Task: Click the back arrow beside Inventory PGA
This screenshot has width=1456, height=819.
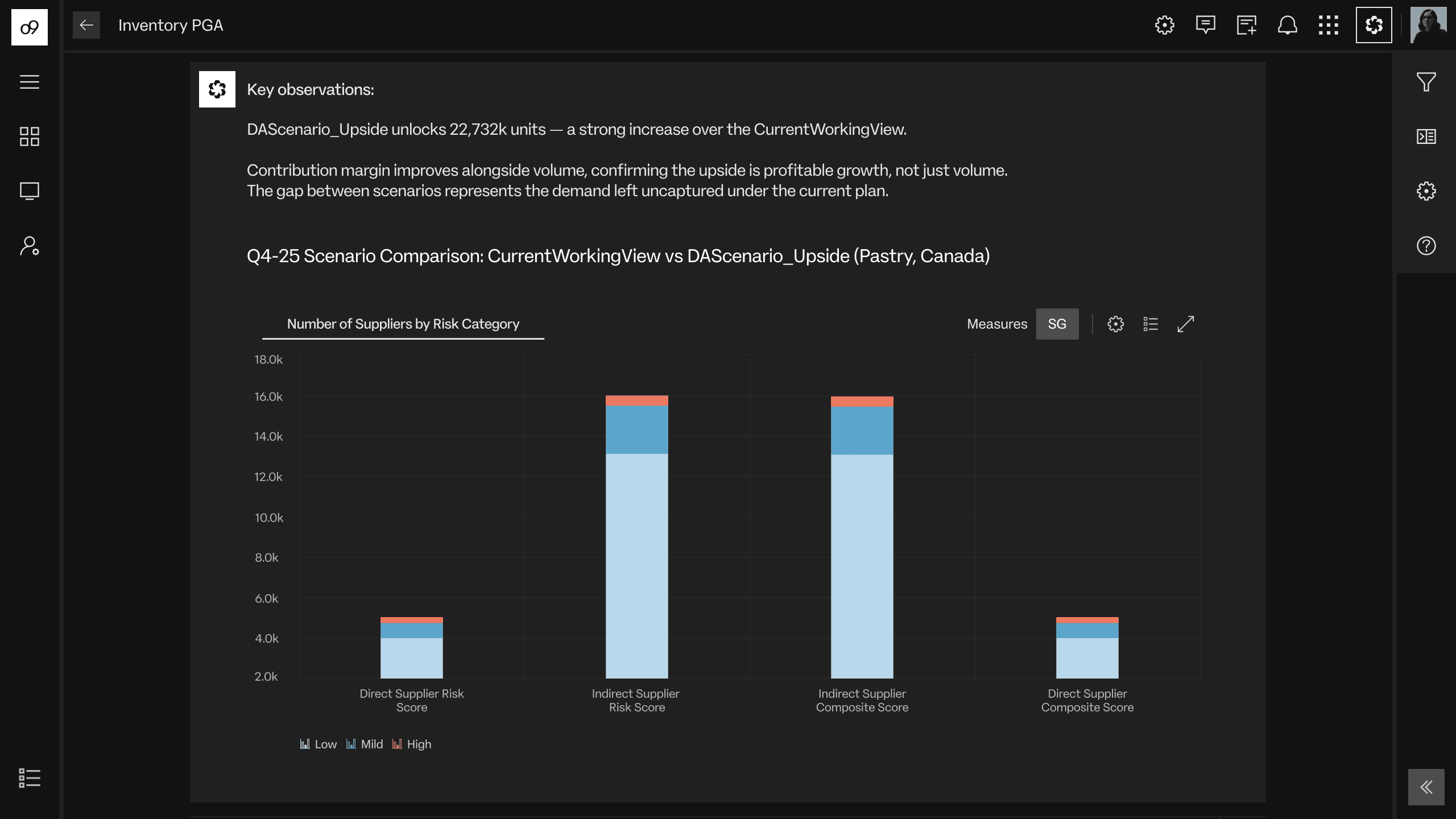Action: click(86, 25)
